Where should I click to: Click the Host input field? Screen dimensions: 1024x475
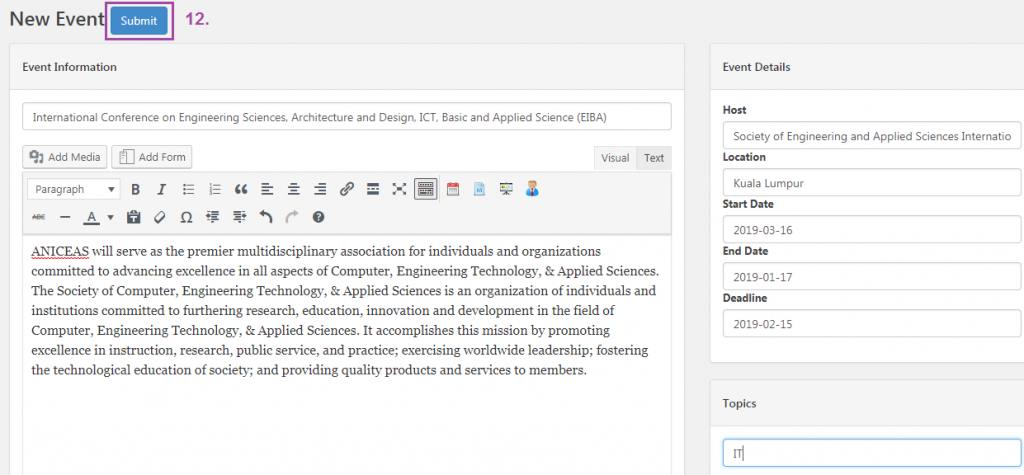[x=872, y=136]
